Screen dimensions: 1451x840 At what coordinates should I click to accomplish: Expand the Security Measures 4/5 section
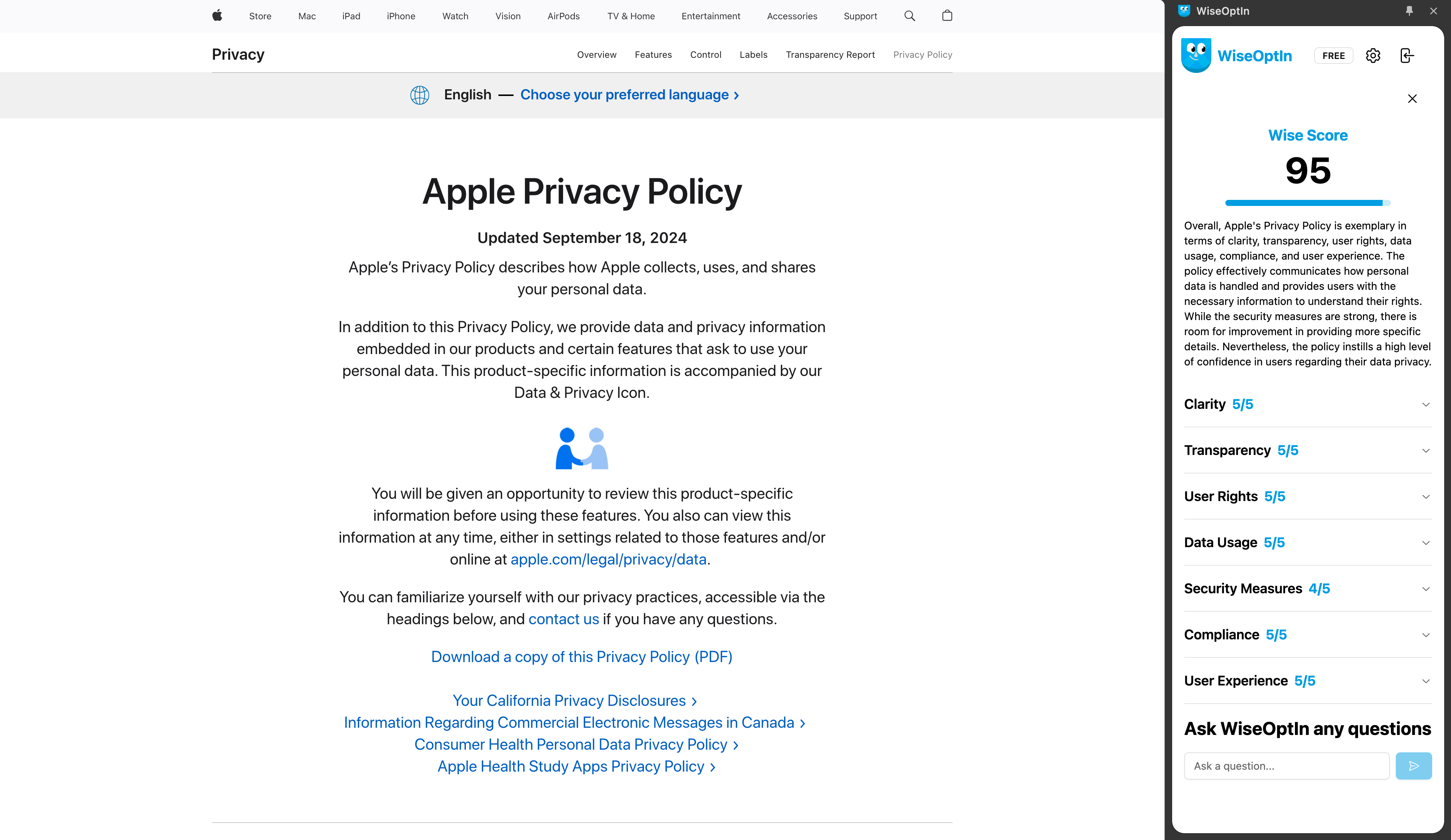(1308, 588)
